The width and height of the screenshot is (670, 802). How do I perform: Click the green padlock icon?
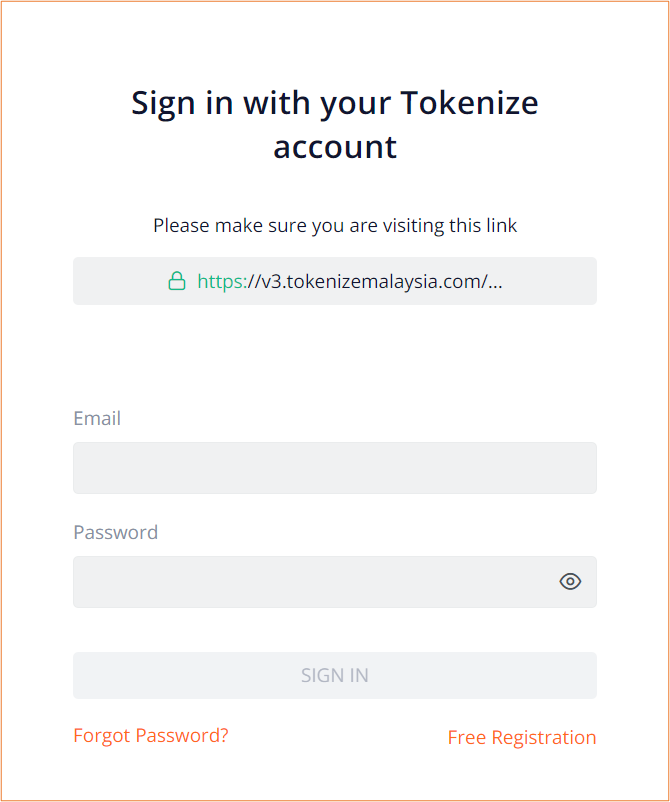pyautogui.click(x=177, y=281)
